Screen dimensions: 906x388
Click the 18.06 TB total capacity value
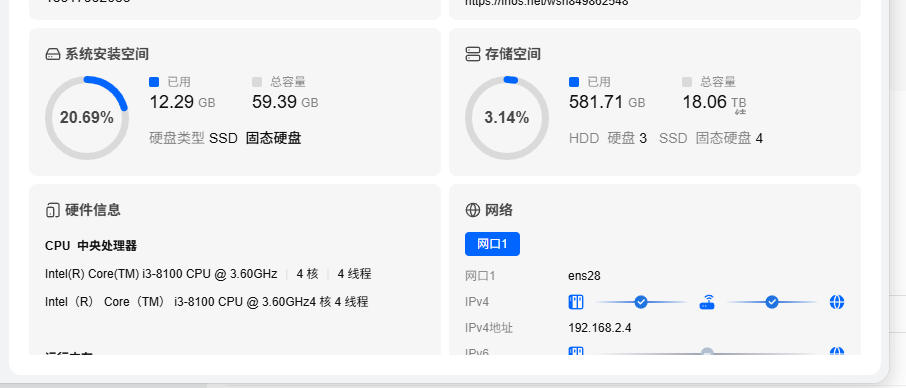pyautogui.click(x=715, y=103)
